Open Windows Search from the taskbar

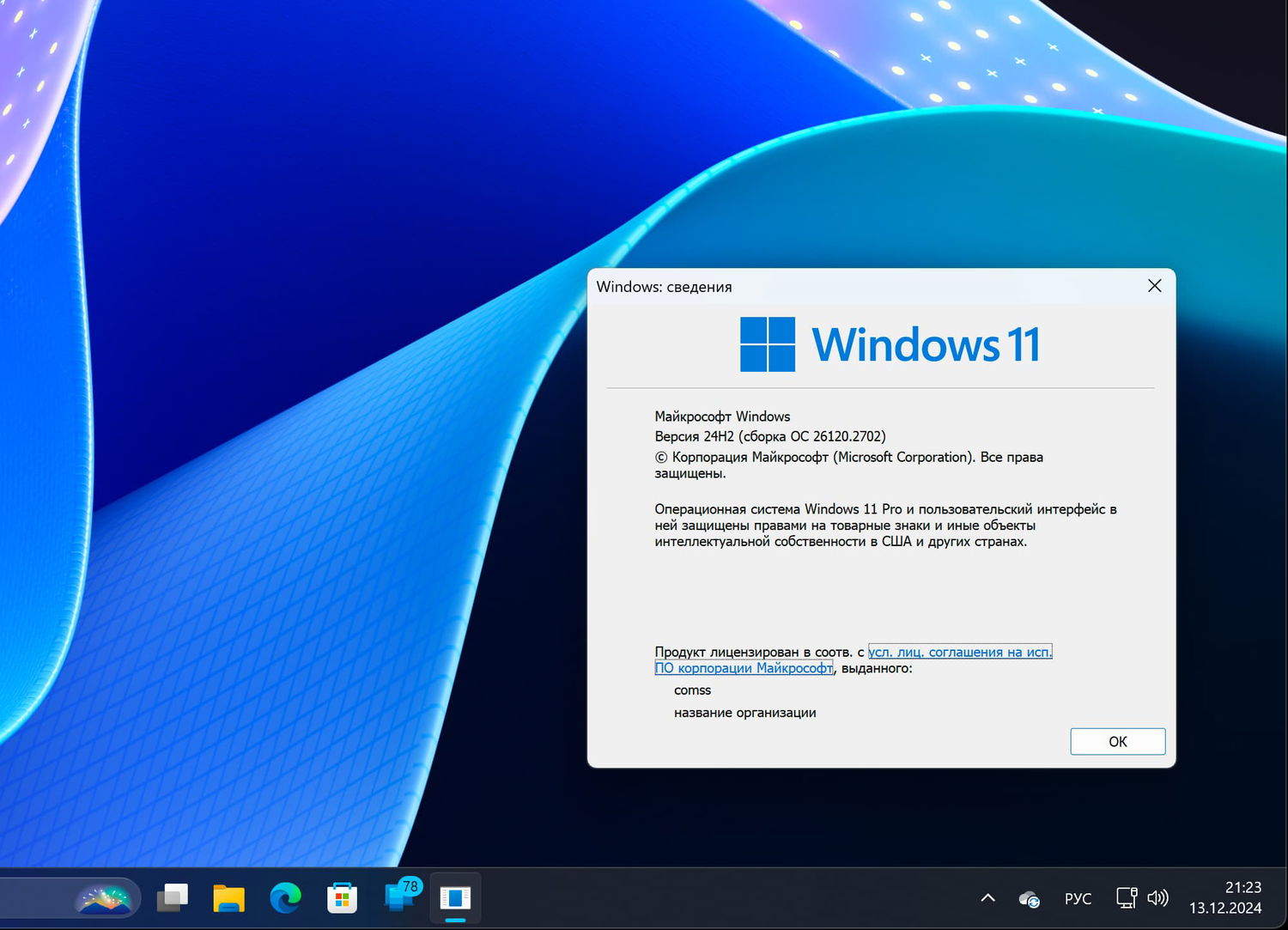(x=105, y=897)
